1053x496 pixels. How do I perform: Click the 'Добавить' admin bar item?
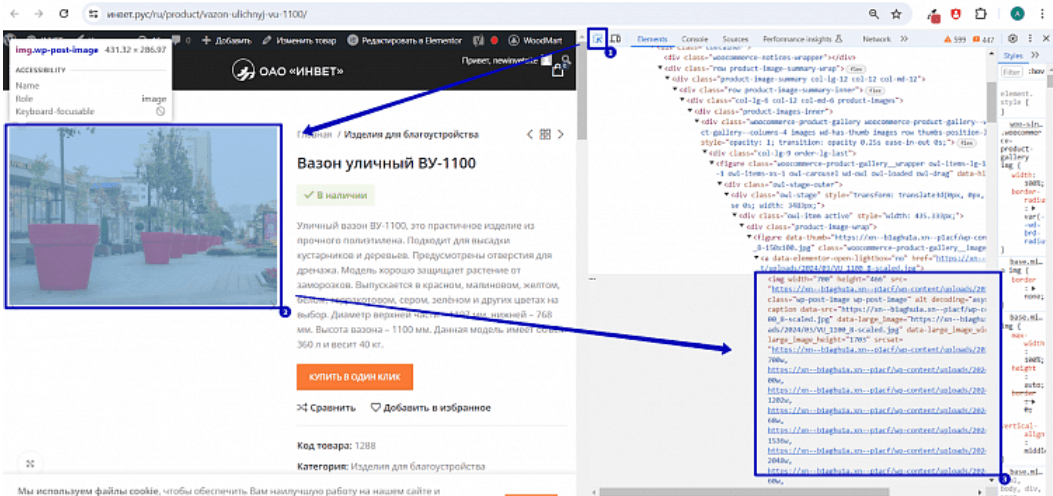(226, 40)
